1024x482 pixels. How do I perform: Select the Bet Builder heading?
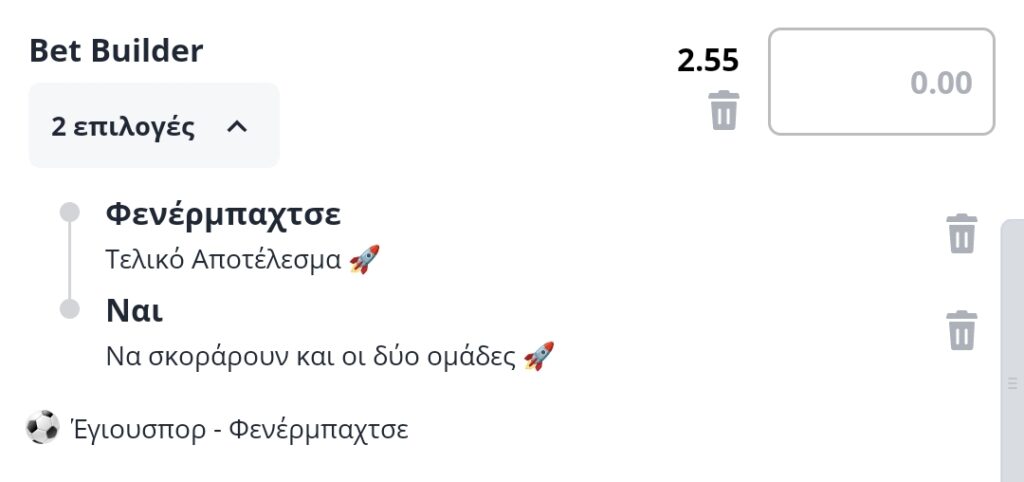point(116,51)
